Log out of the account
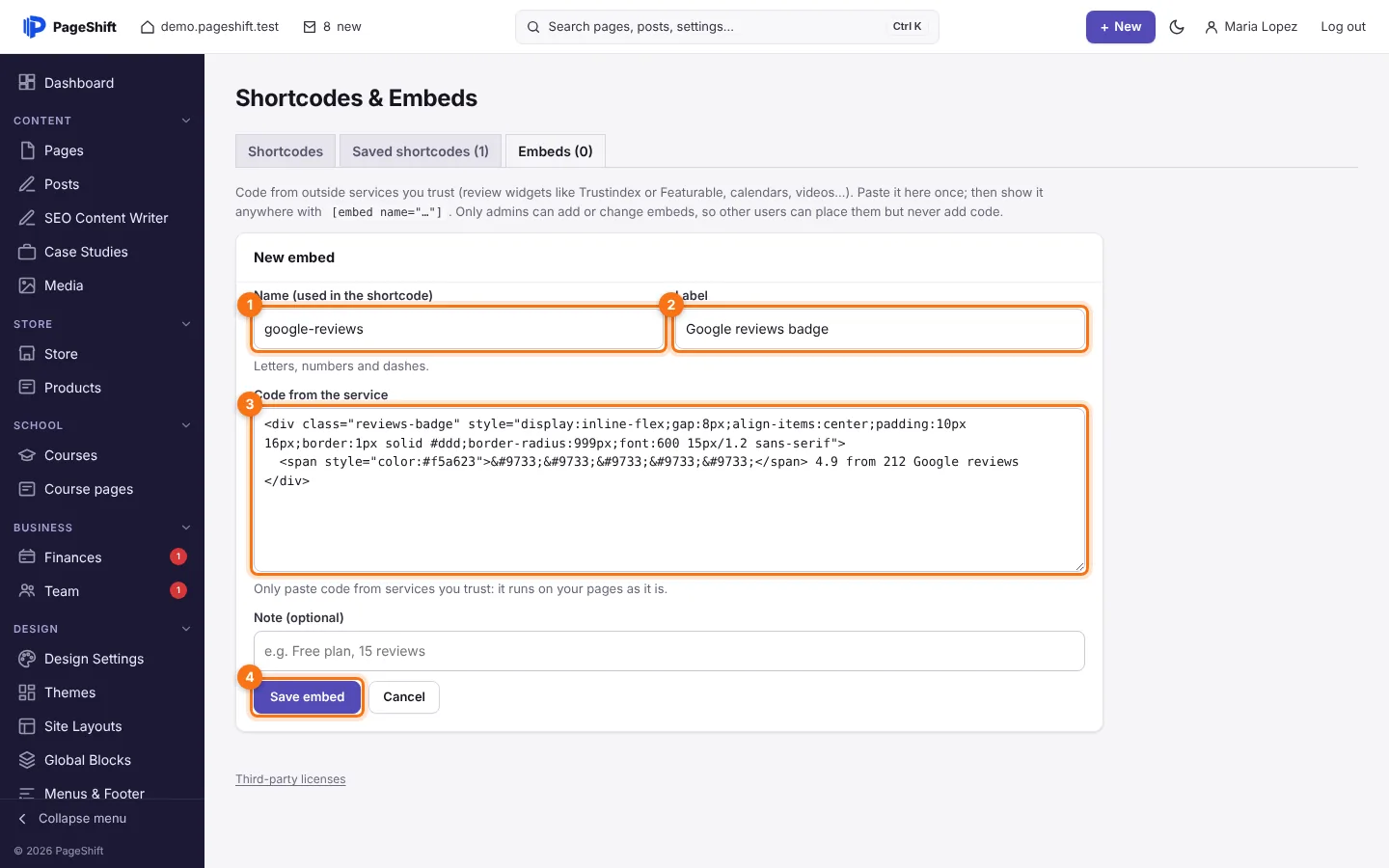1389x868 pixels. coord(1343,27)
